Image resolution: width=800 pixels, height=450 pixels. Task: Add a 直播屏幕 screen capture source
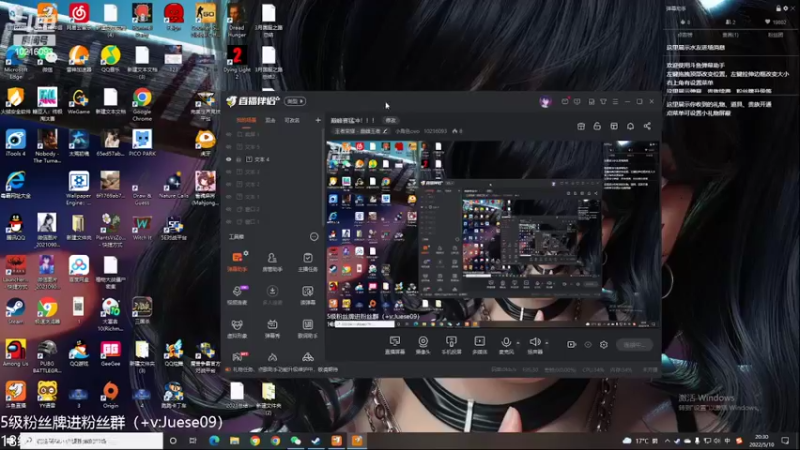coord(394,345)
